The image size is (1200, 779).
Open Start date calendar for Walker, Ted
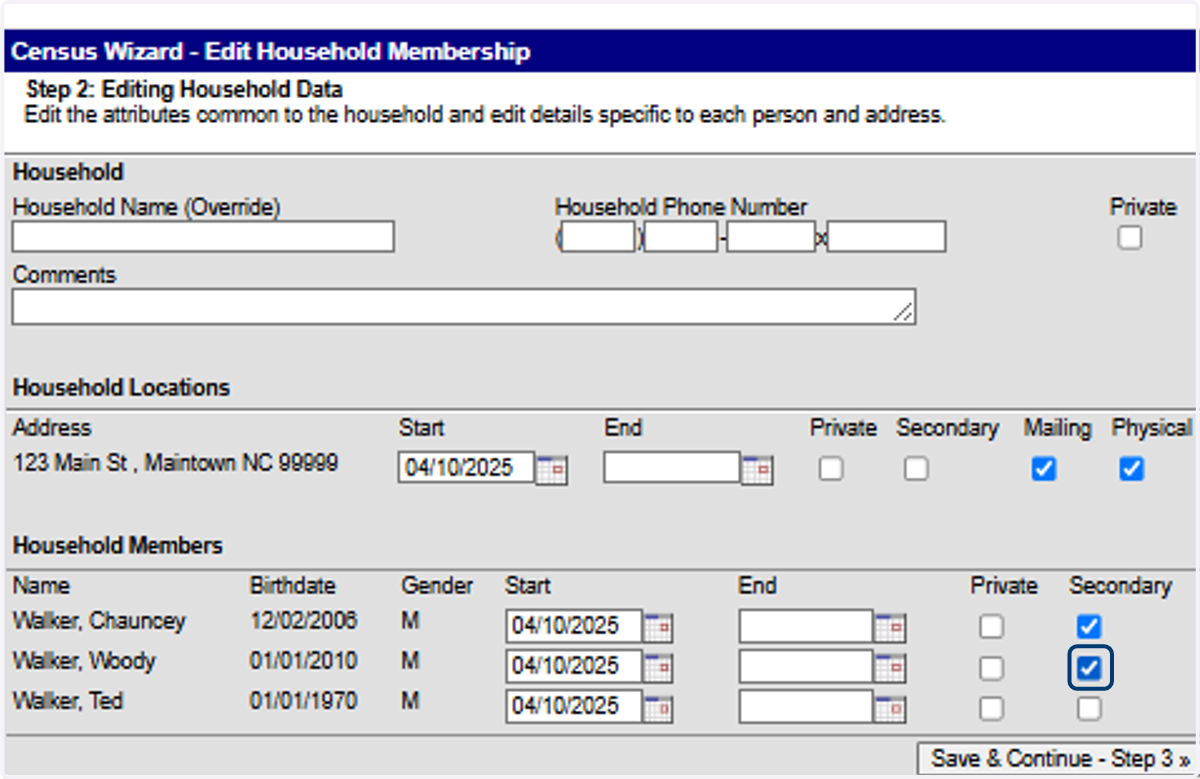point(658,708)
